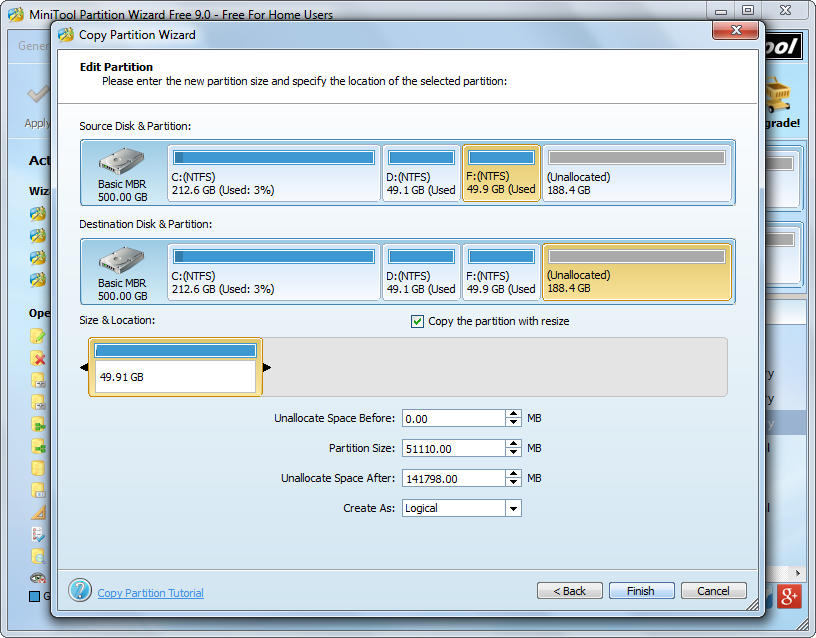This screenshot has width=816, height=638.
Task: Click the ruler triangle align sidebar icon
Action: click(38, 512)
